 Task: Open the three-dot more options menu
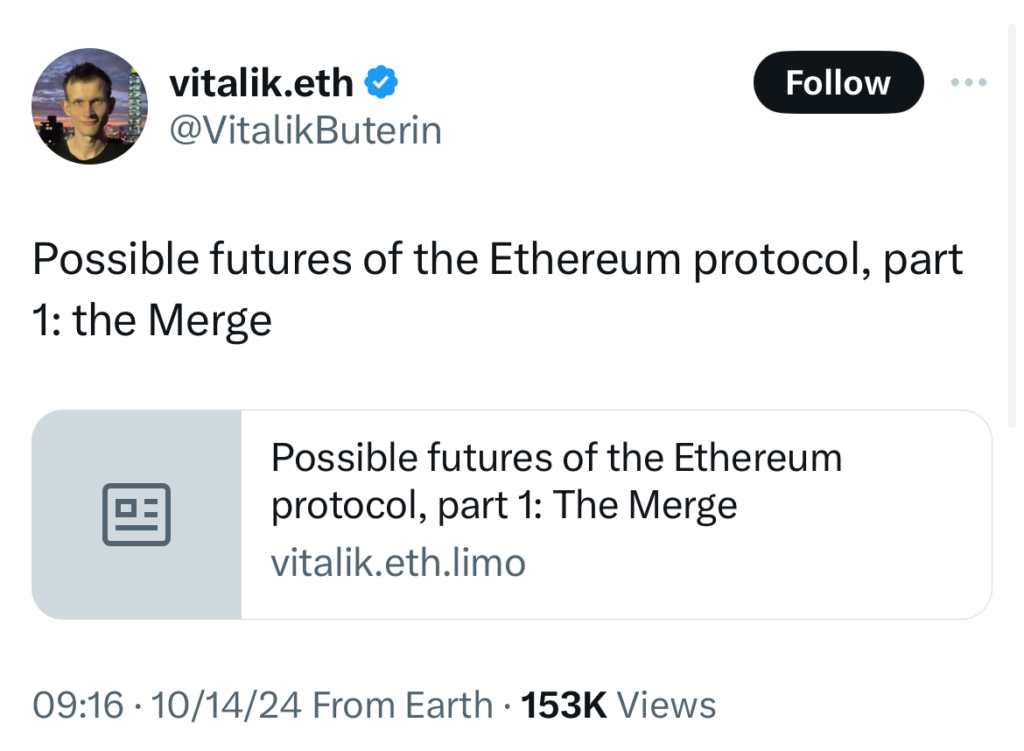coord(968,82)
